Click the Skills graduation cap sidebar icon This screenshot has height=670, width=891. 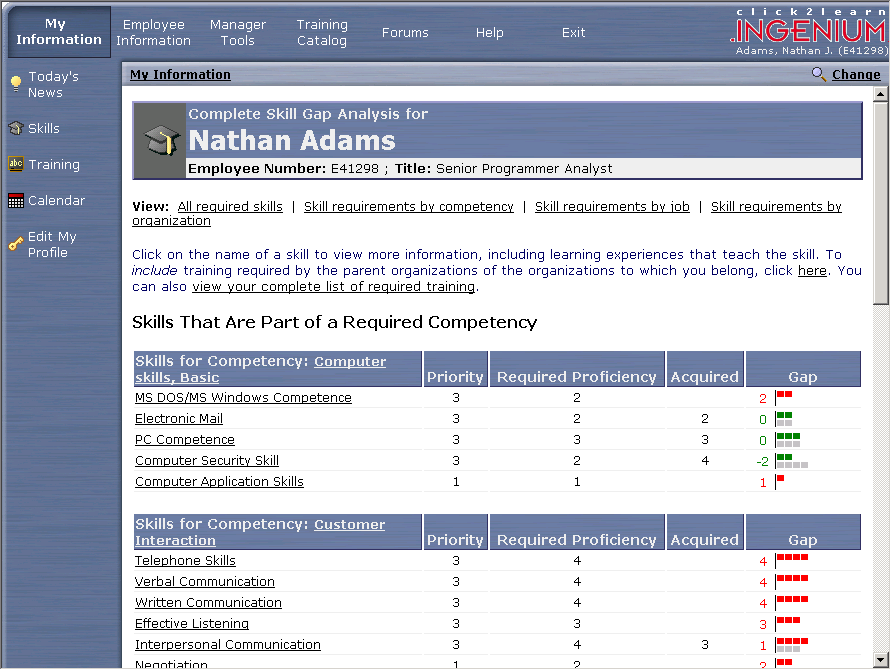click(15, 128)
